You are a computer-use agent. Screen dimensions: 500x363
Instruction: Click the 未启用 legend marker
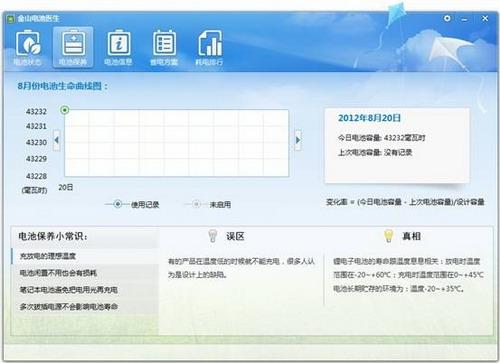click(x=197, y=204)
